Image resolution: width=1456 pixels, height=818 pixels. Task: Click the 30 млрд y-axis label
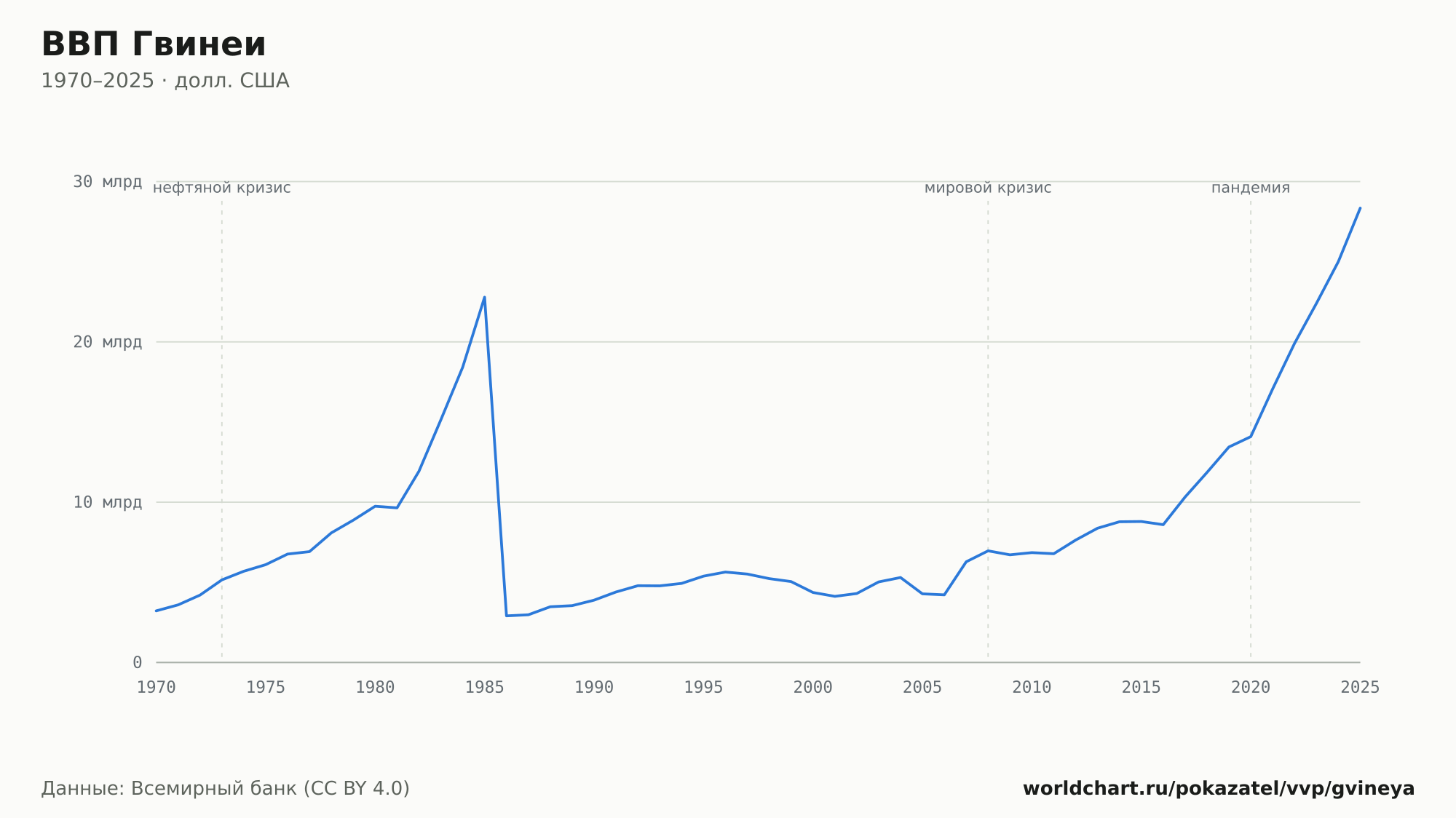107,182
